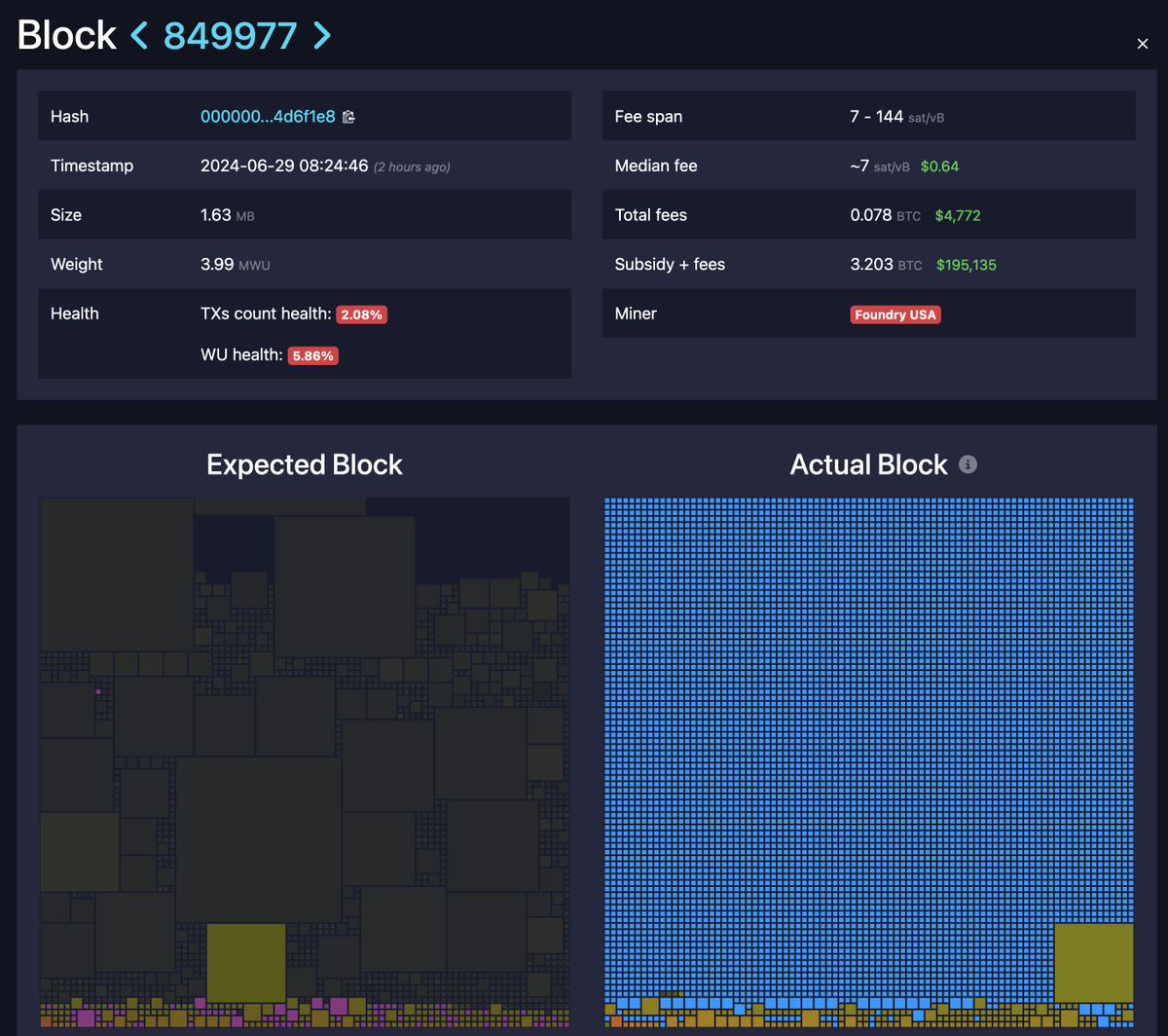Select the weight value 3.99 MWU

[237, 265]
